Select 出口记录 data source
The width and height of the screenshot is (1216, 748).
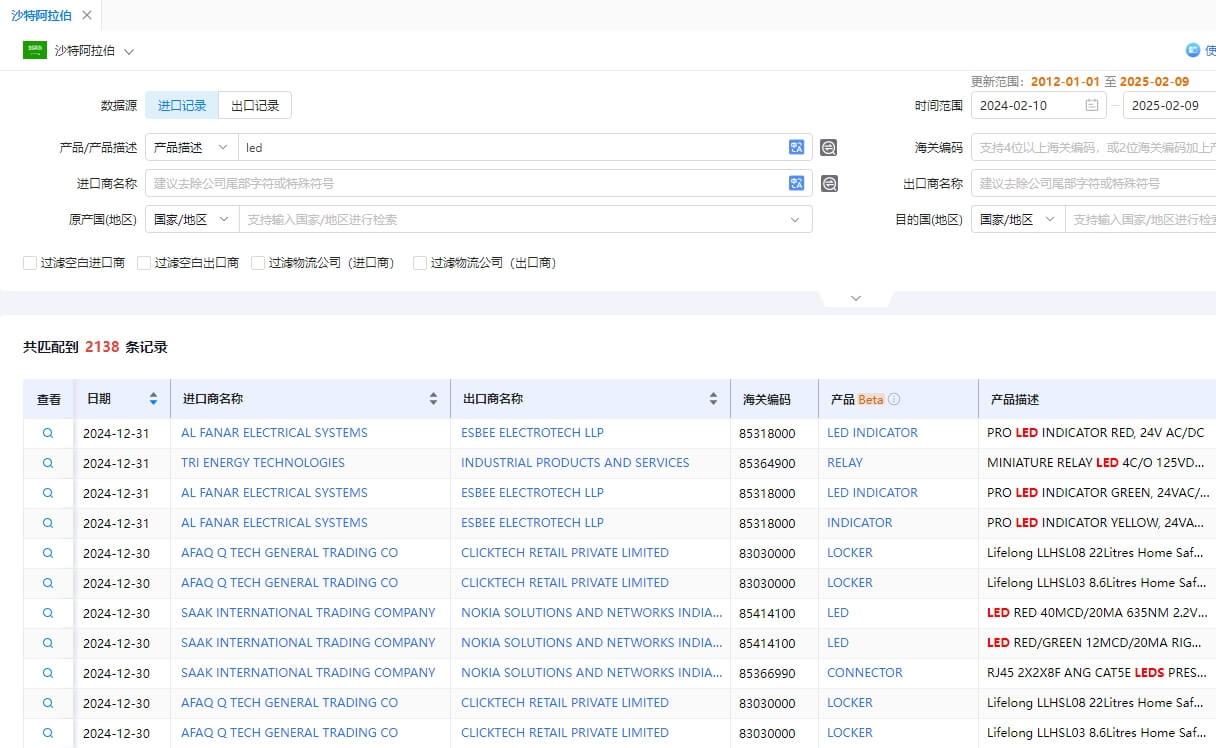pyautogui.click(x=255, y=105)
